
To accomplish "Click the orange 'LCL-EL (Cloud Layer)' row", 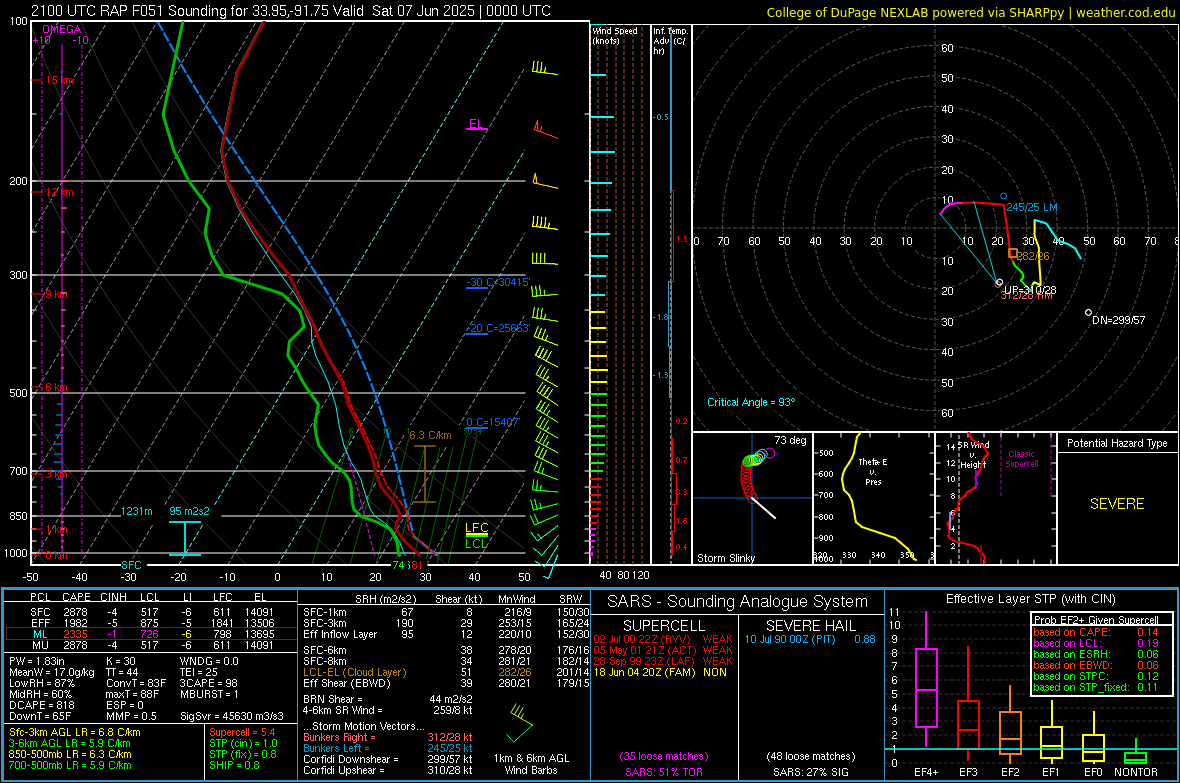I will click(x=446, y=672).
